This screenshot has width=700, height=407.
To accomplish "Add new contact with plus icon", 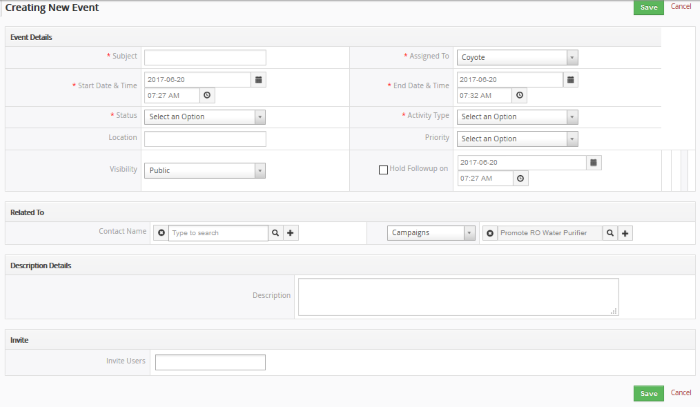I will (x=291, y=233).
